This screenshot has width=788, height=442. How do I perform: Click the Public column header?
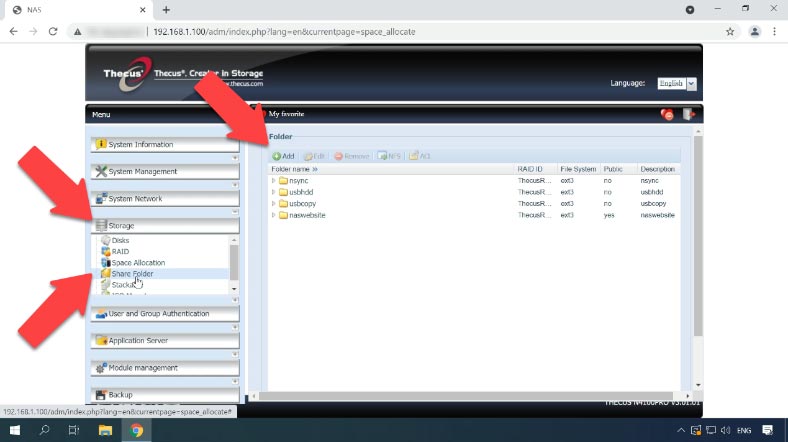coord(619,169)
